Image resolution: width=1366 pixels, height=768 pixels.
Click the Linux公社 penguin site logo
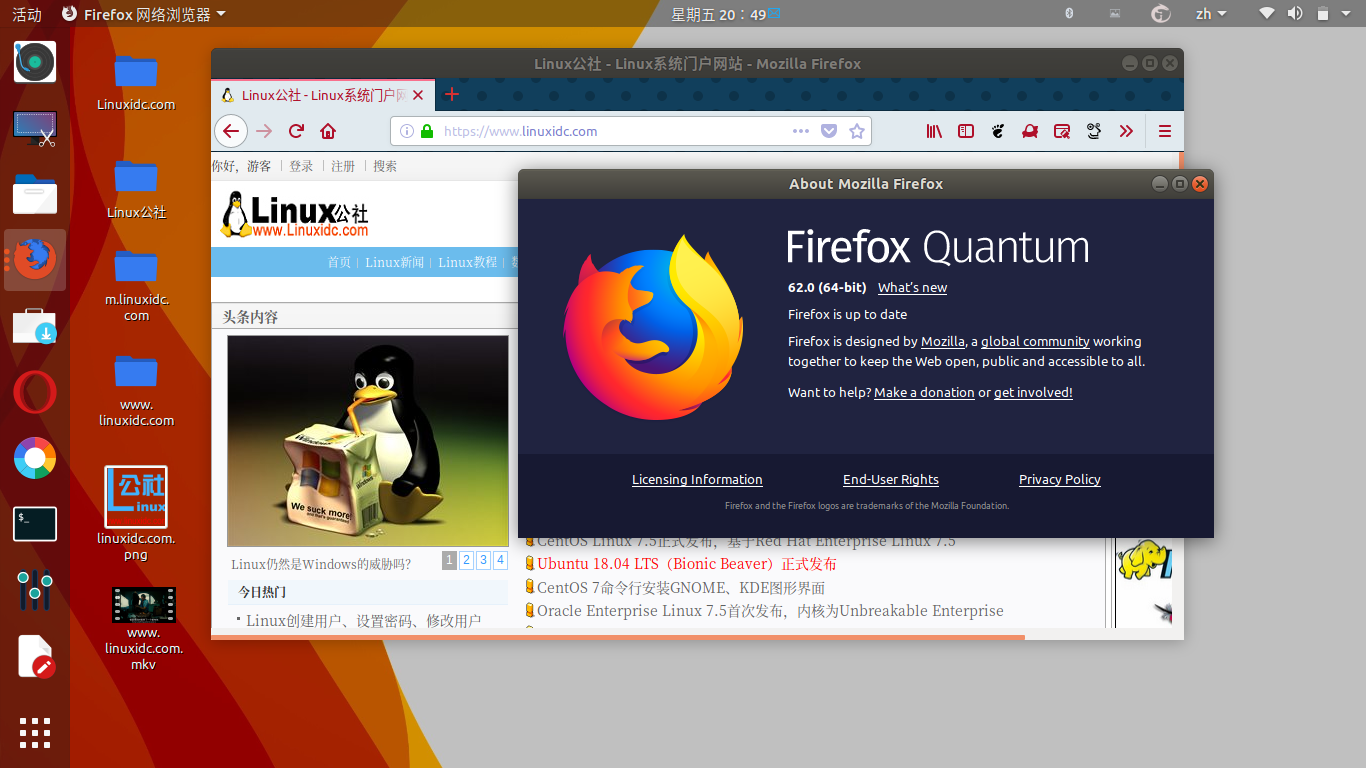pyautogui.click(x=294, y=214)
